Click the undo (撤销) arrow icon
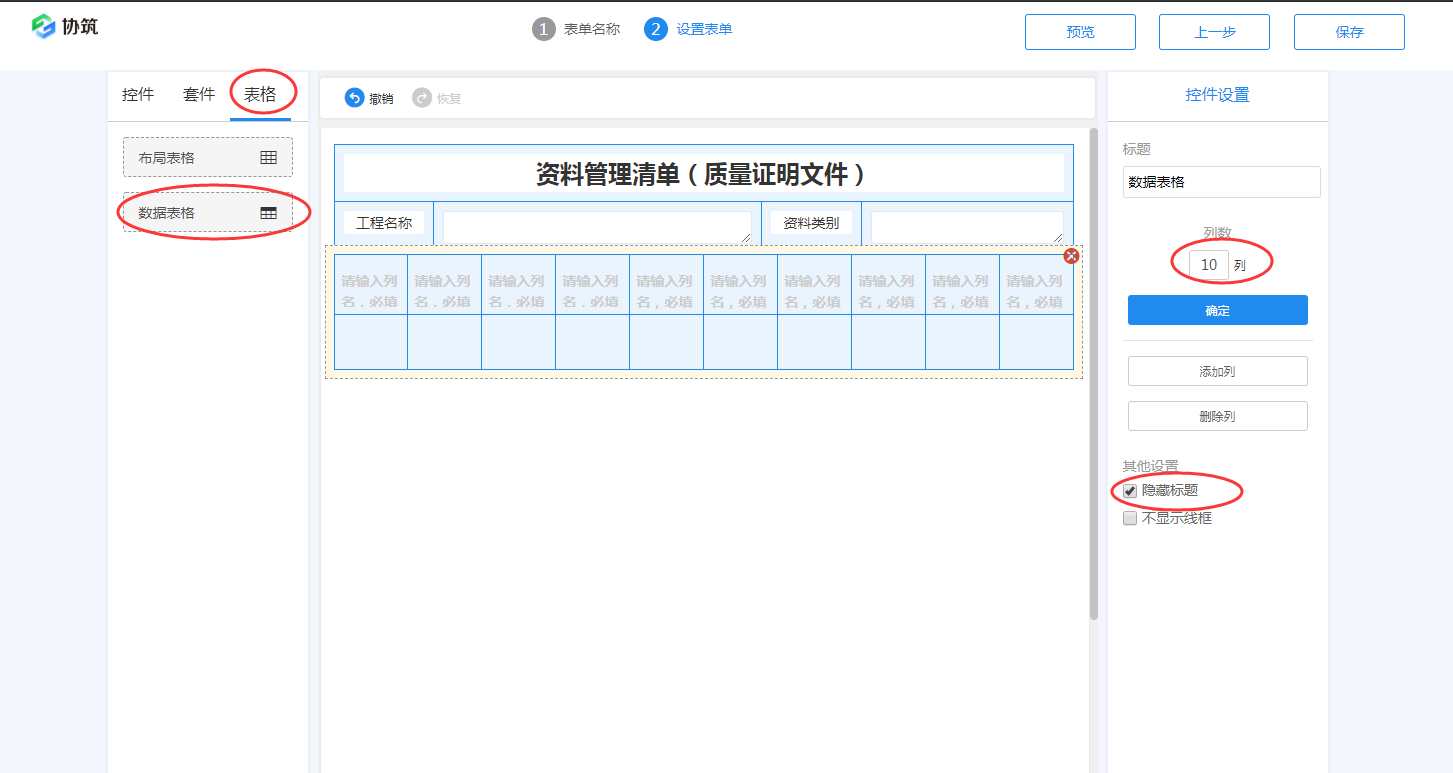1453x773 pixels. tap(355, 97)
